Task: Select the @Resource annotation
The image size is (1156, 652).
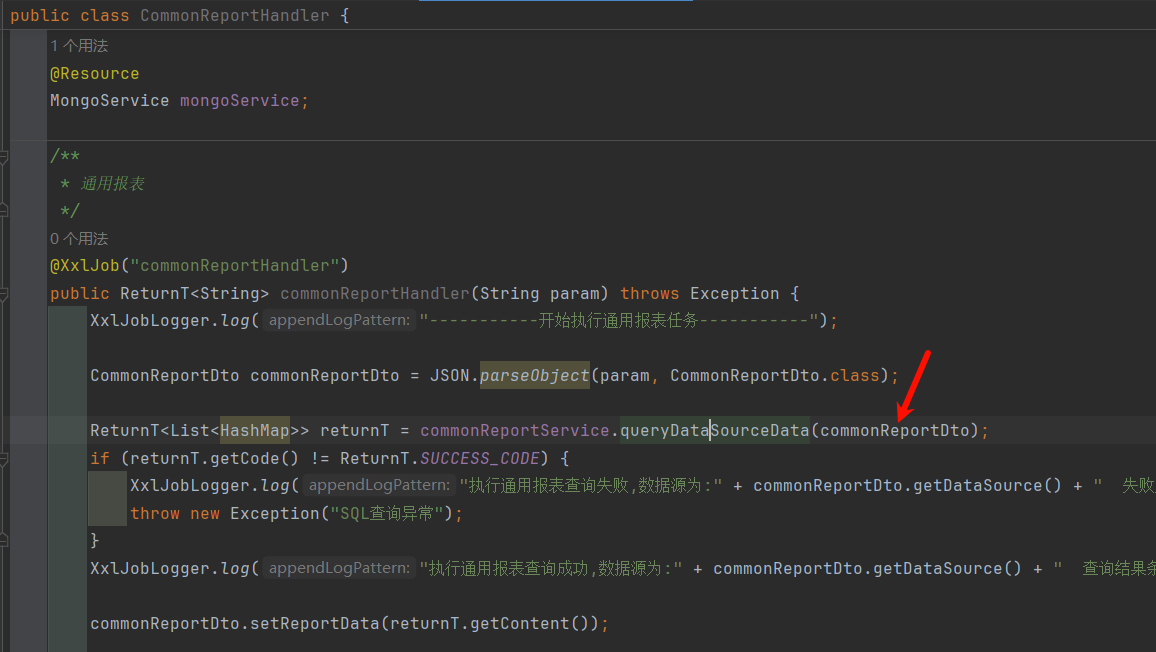Action: pyautogui.click(x=94, y=74)
